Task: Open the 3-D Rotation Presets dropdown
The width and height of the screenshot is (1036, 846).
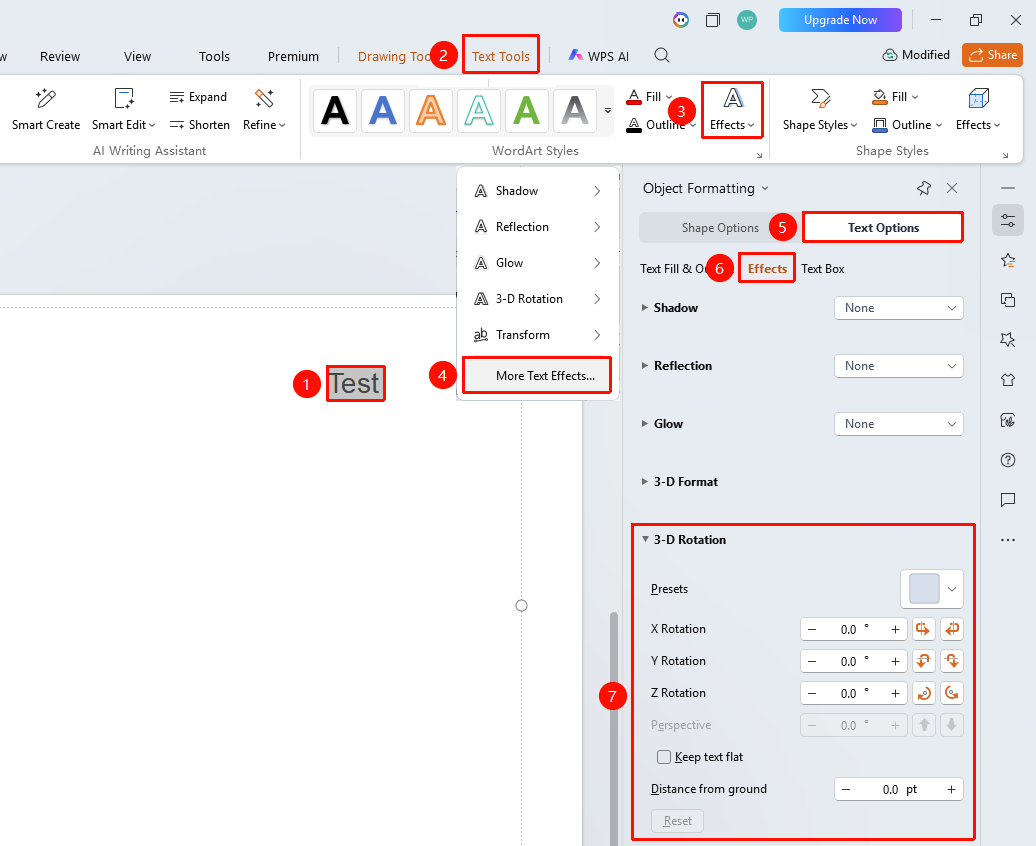Action: pyautogui.click(x=932, y=589)
